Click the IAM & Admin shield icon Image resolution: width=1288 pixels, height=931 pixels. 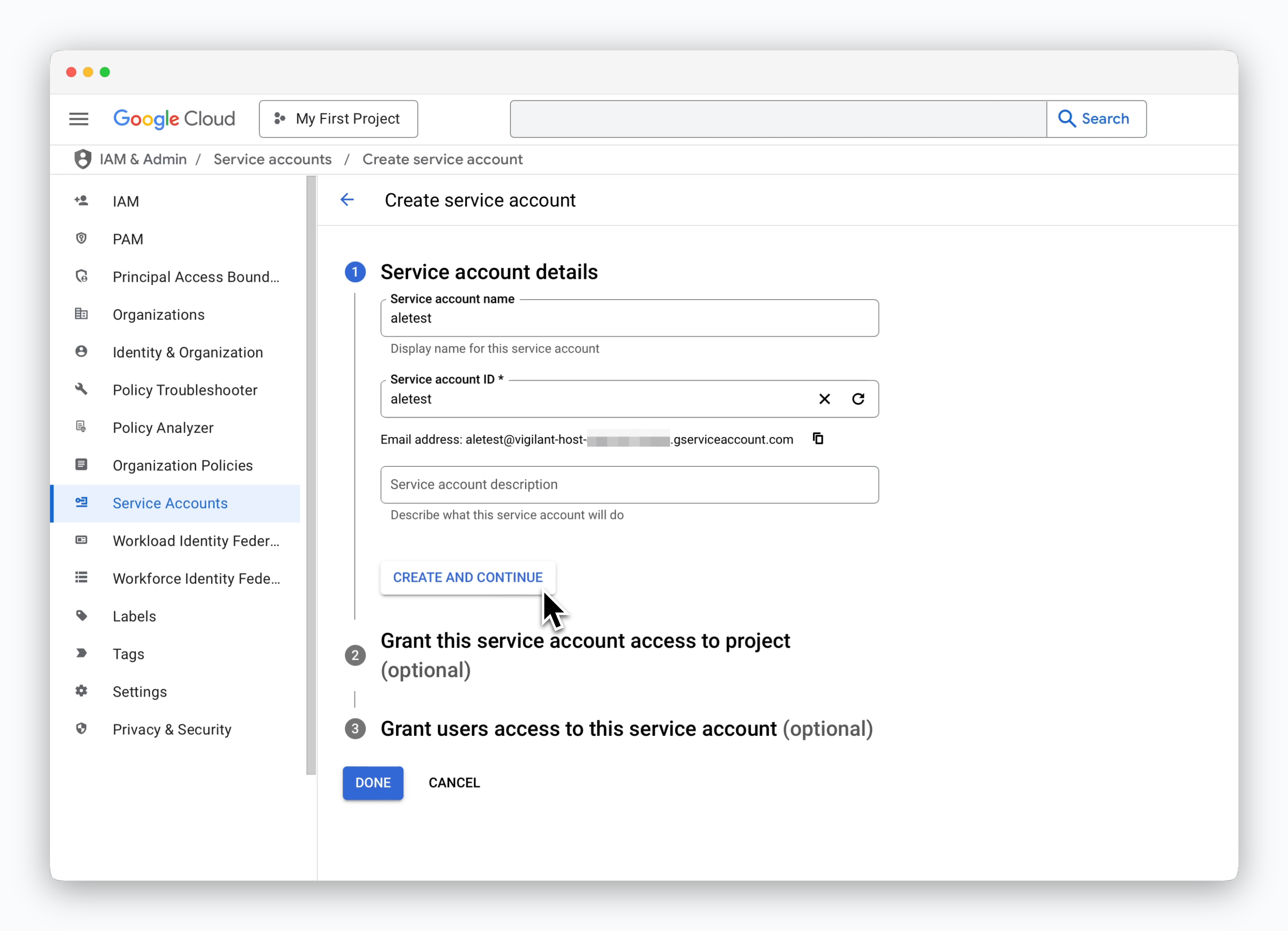[83, 159]
